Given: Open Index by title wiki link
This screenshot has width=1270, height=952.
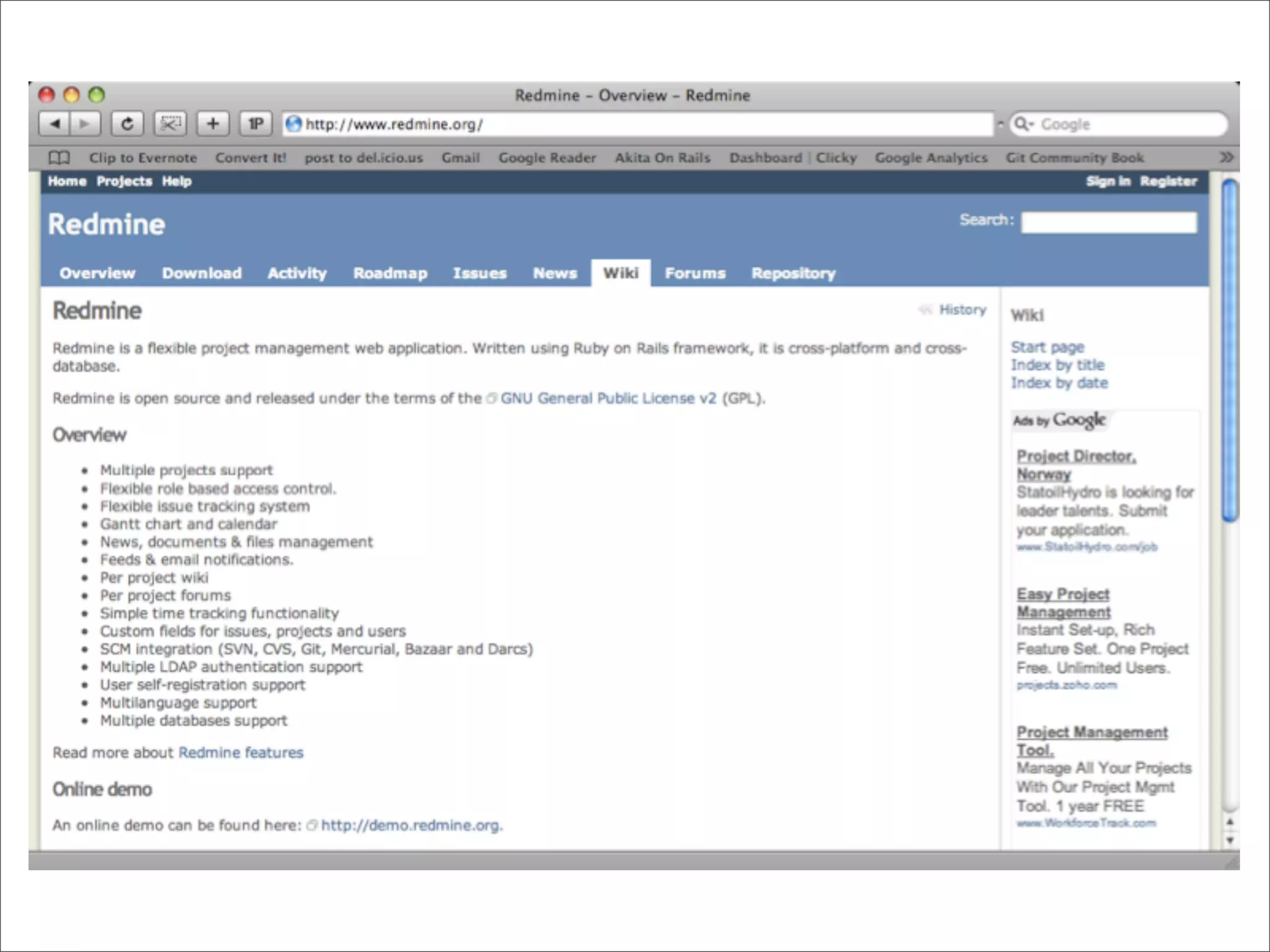Looking at the screenshot, I should point(1057,365).
